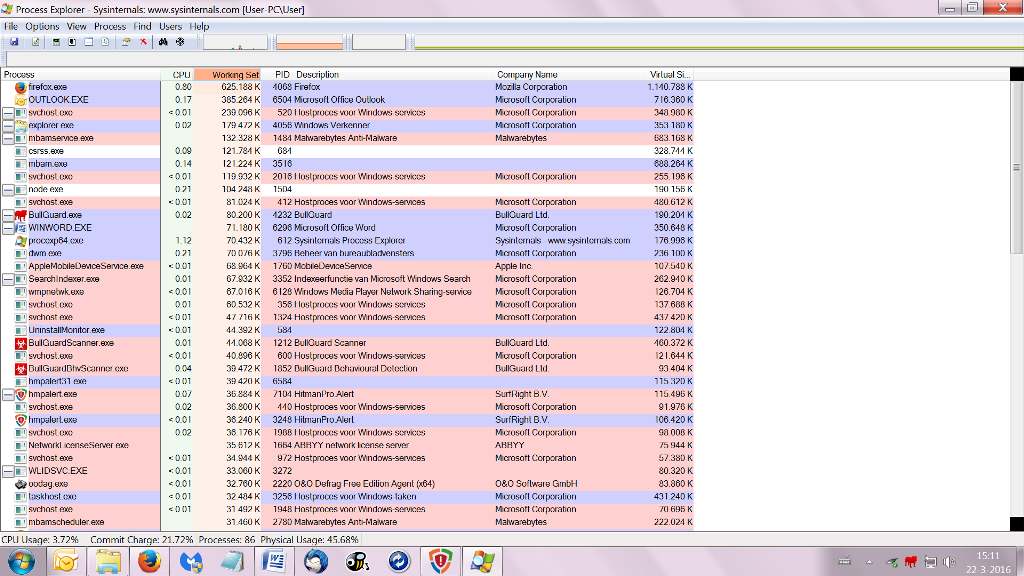Click the BullGuardBhvScanner.exe process icon
Image resolution: width=1024 pixels, height=576 pixels.
20,368
